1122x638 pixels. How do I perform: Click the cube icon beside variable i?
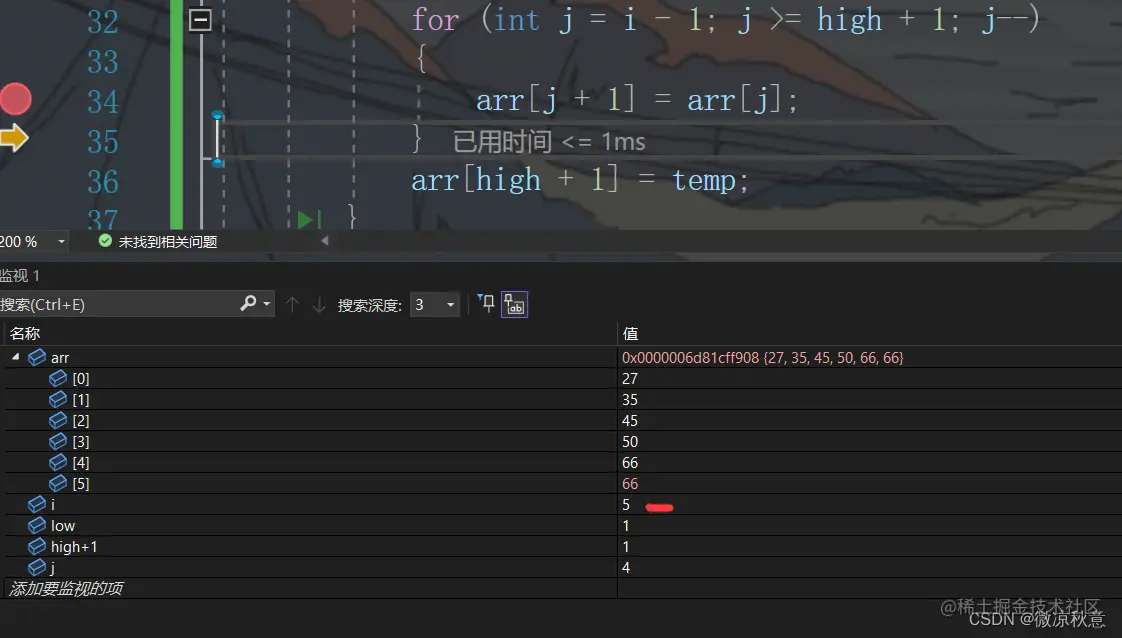click(x=36, y=504)
